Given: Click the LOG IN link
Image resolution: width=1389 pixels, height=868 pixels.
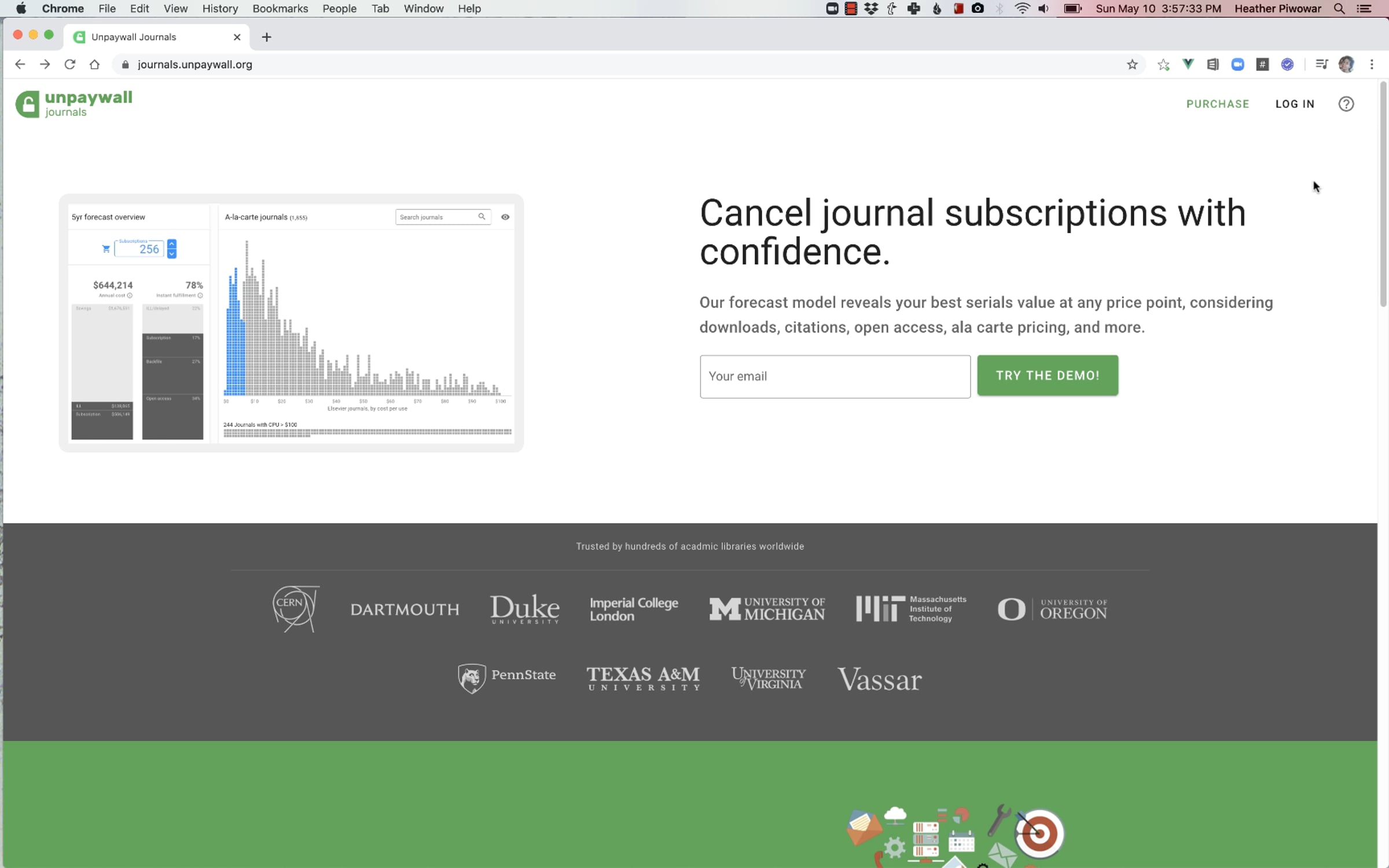Looking at the screenshot, I should [1295, 104].
